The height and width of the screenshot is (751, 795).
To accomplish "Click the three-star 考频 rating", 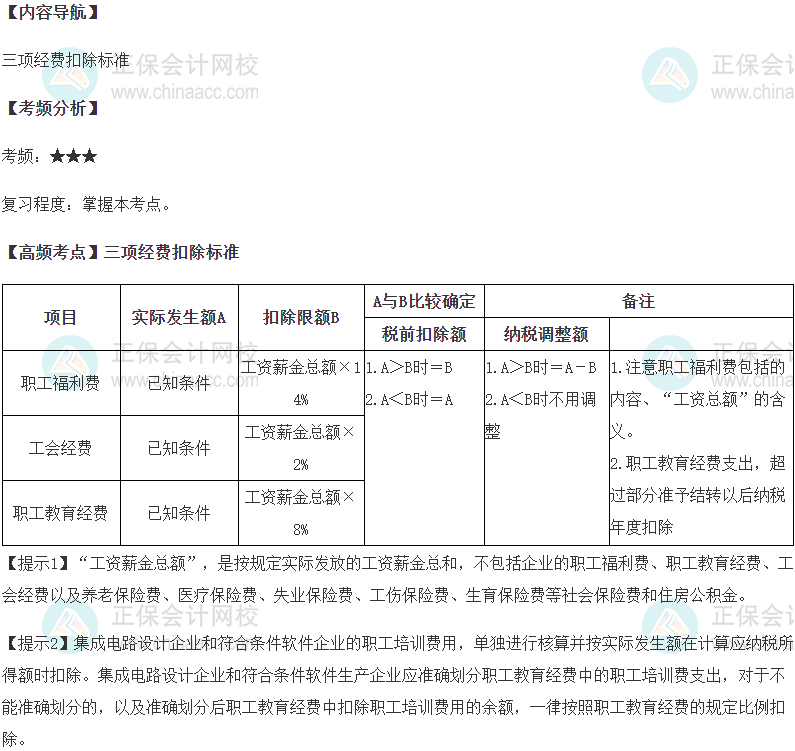I will point(74,156).
